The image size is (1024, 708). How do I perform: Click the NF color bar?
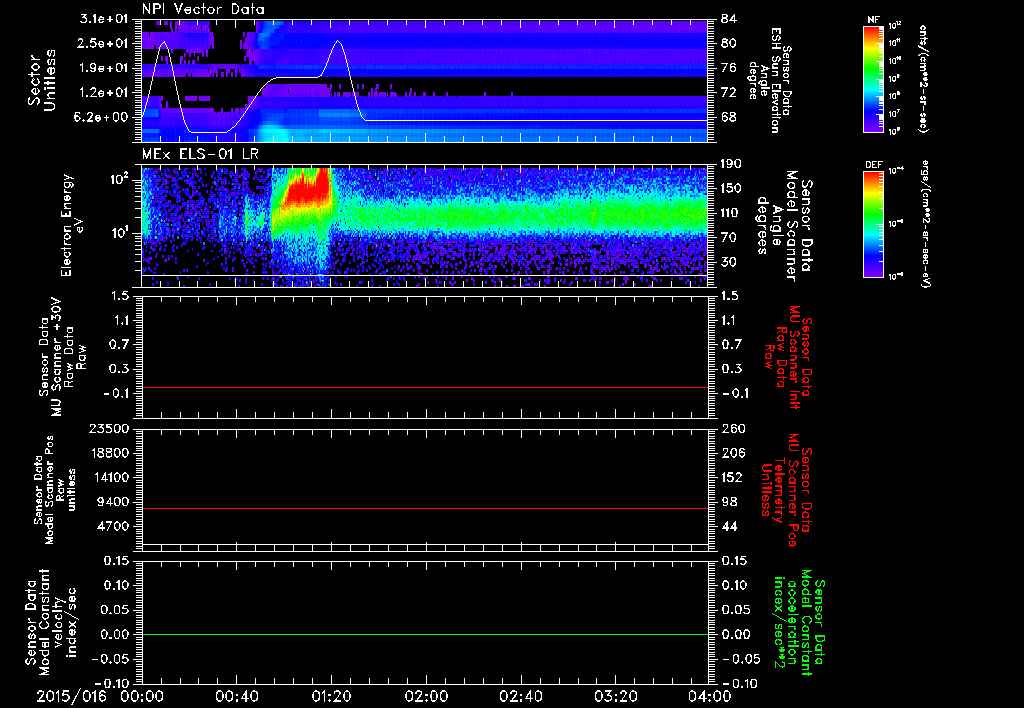click(x=874, y=79)
